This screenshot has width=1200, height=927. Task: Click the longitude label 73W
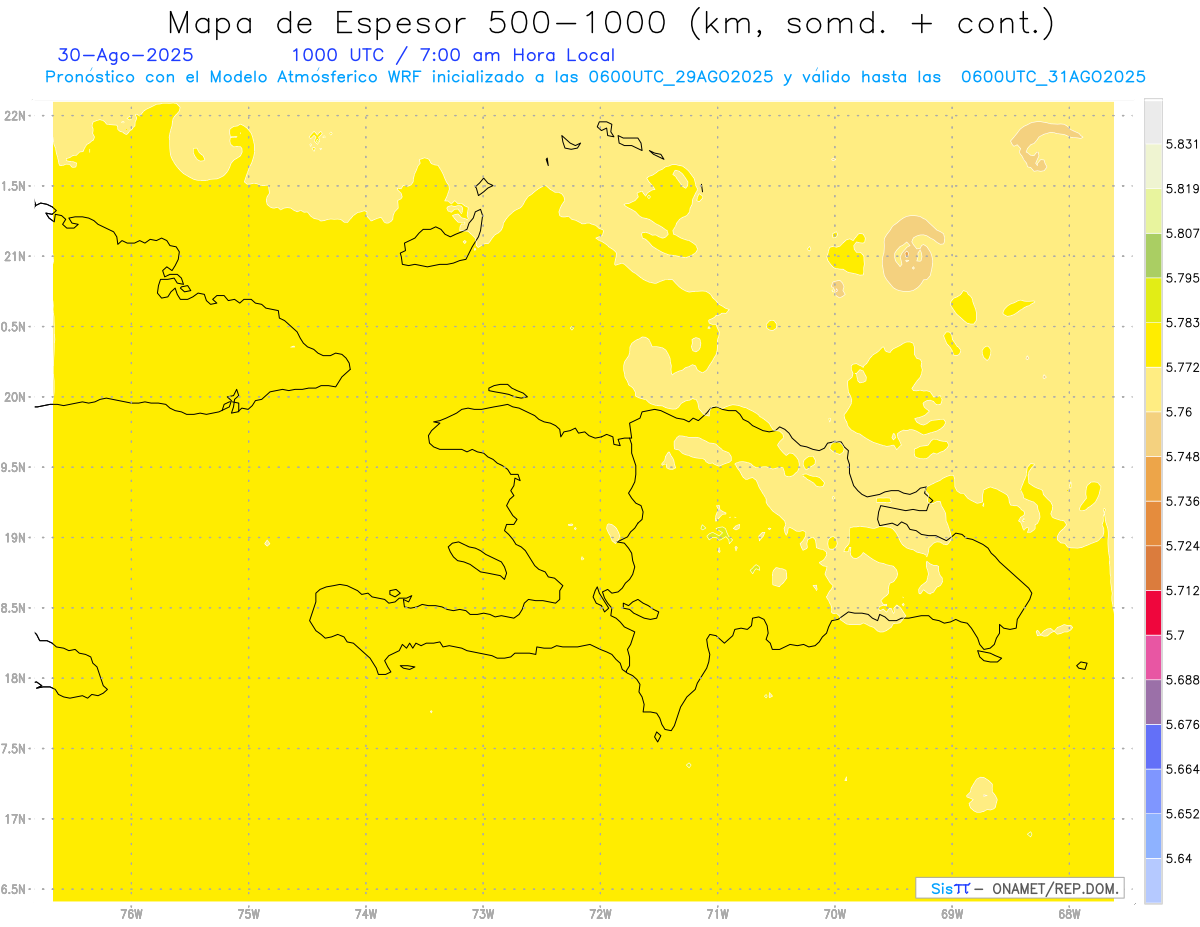pyautogui.click(x=483, y=913)
